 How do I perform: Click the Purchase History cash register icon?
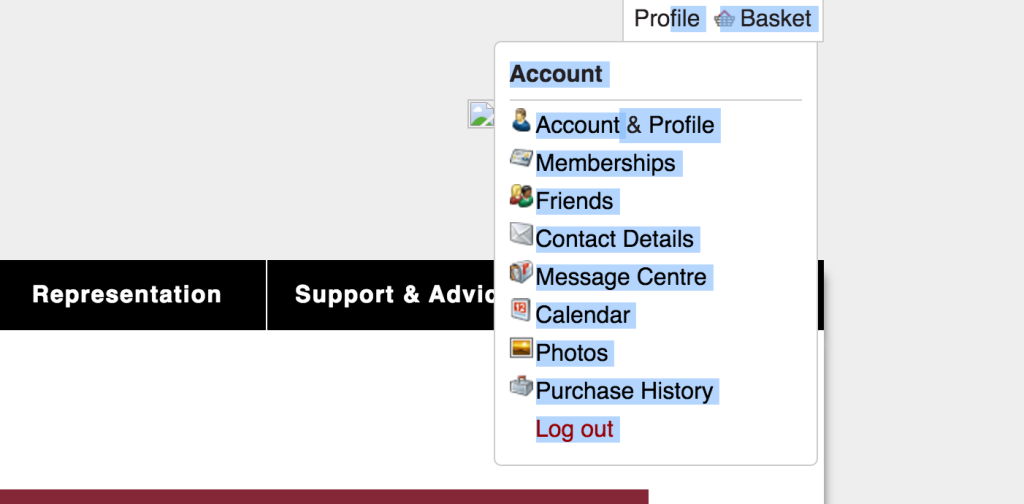521,386
